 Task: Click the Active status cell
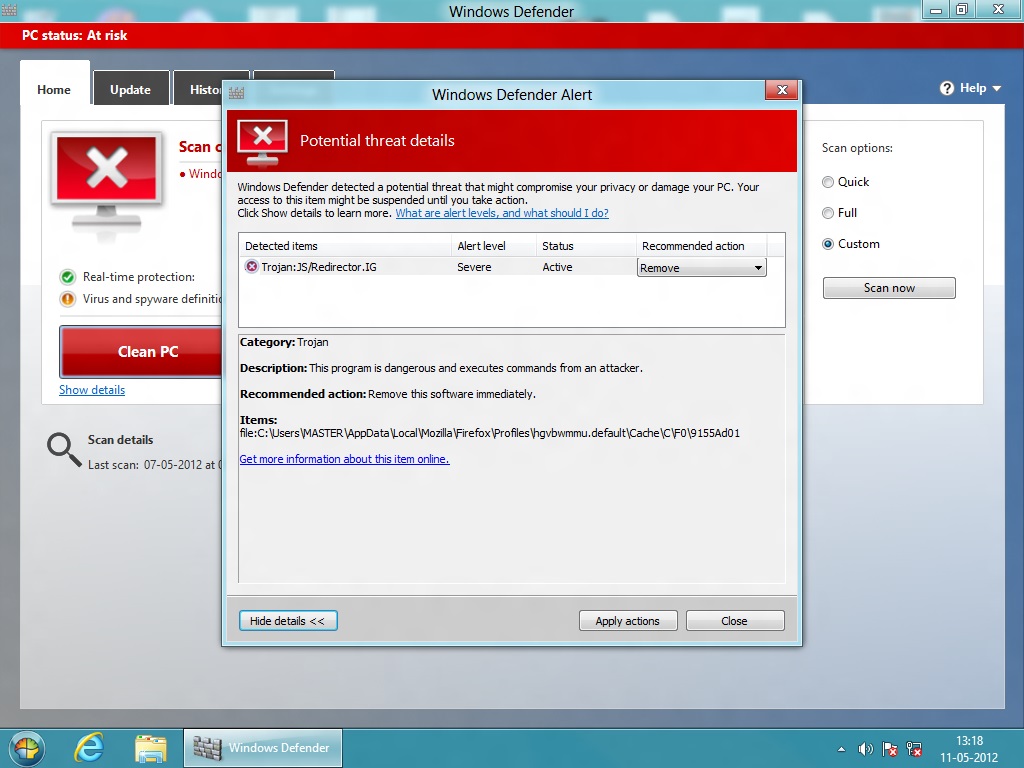[x=557, y=267]
